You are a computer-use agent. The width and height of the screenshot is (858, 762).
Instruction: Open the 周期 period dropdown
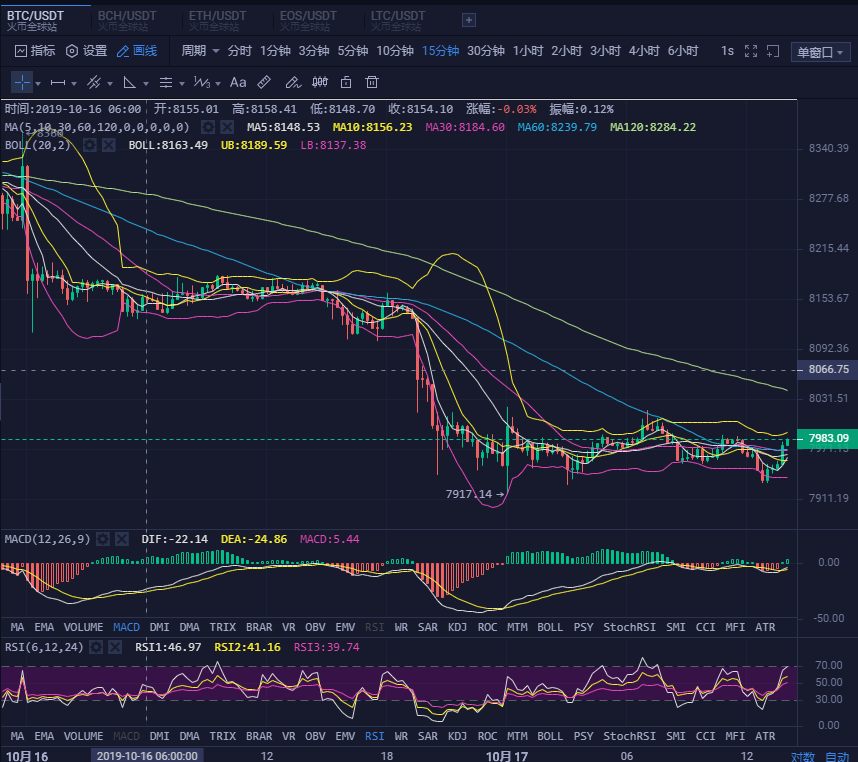click(200, 51)
